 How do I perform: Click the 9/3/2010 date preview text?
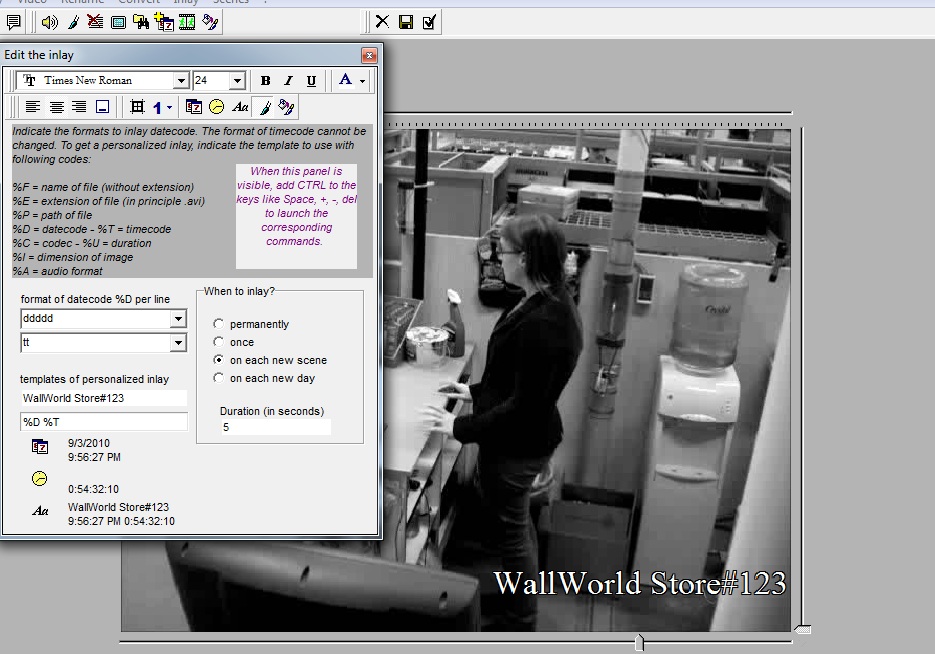click(89, 443)
